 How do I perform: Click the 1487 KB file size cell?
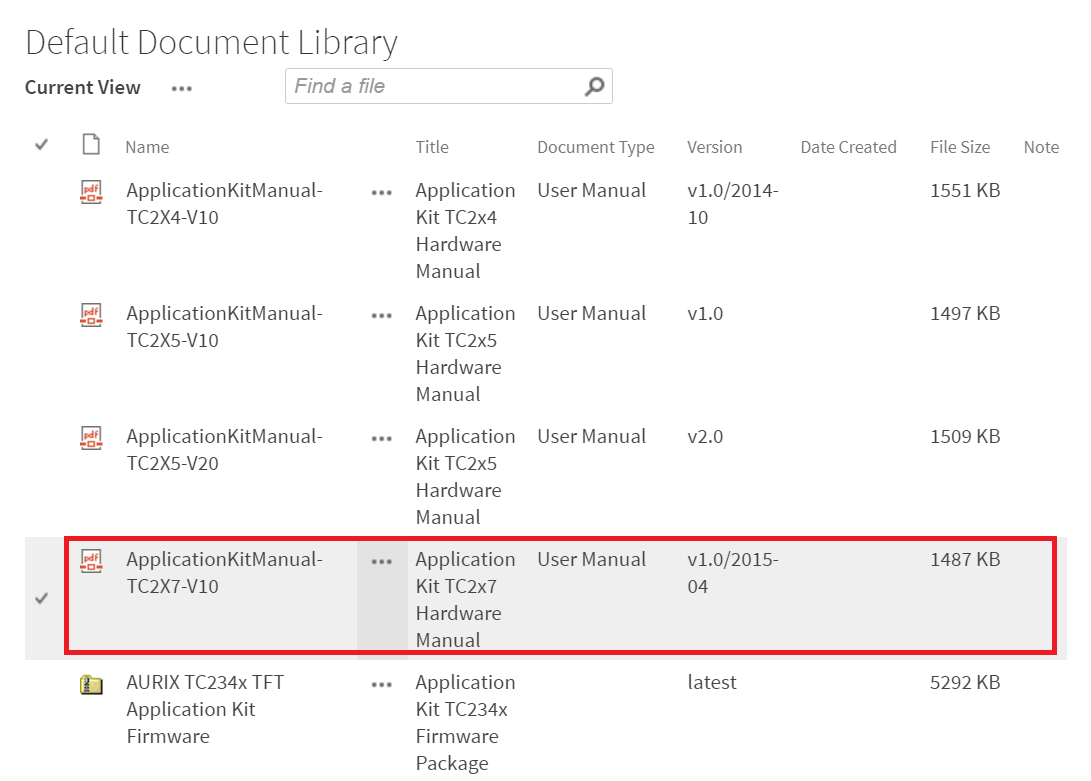(965, 560)
